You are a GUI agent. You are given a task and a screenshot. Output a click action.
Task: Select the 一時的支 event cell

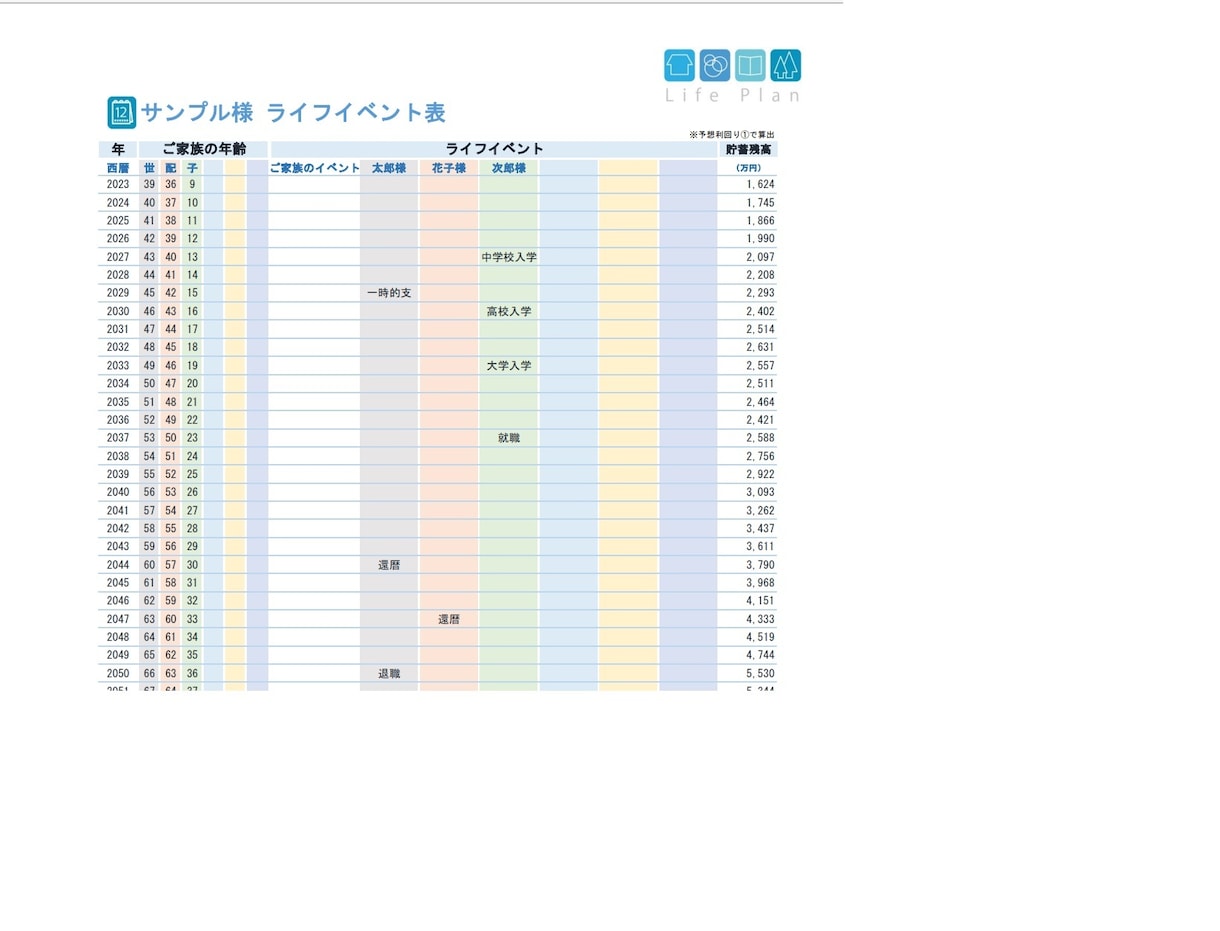click(389, 293)
